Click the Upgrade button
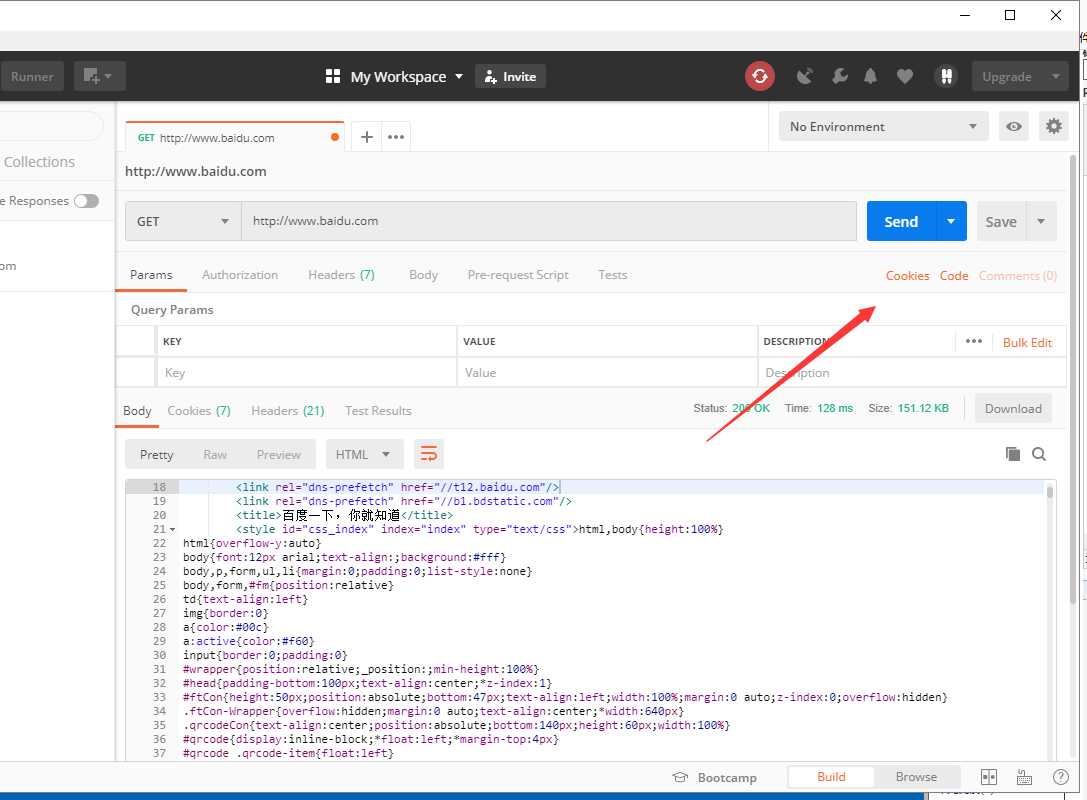Image resolution: width=1087 pixels, height=800 pixels. (1007, 76)
